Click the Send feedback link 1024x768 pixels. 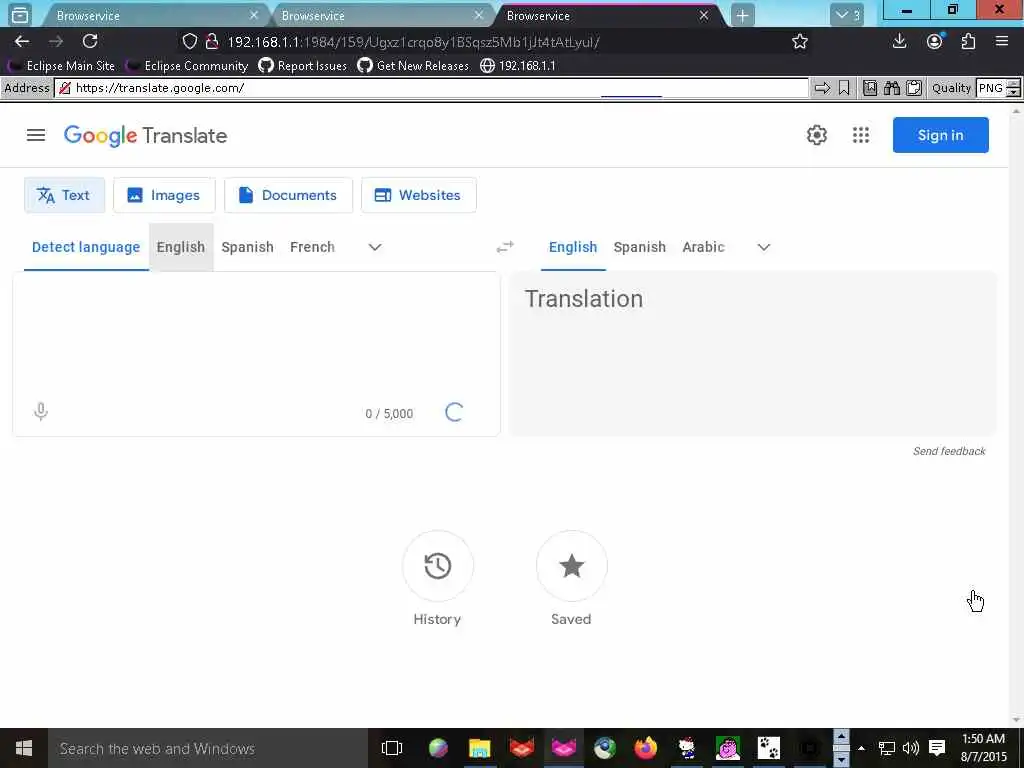949,451
